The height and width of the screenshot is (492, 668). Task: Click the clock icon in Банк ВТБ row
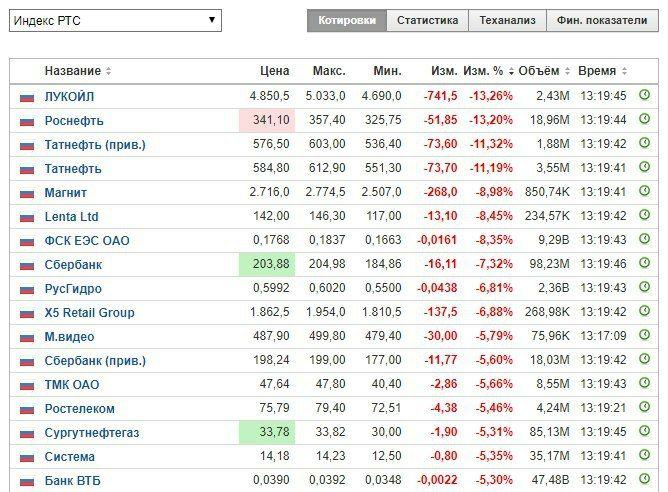[645, 479]
